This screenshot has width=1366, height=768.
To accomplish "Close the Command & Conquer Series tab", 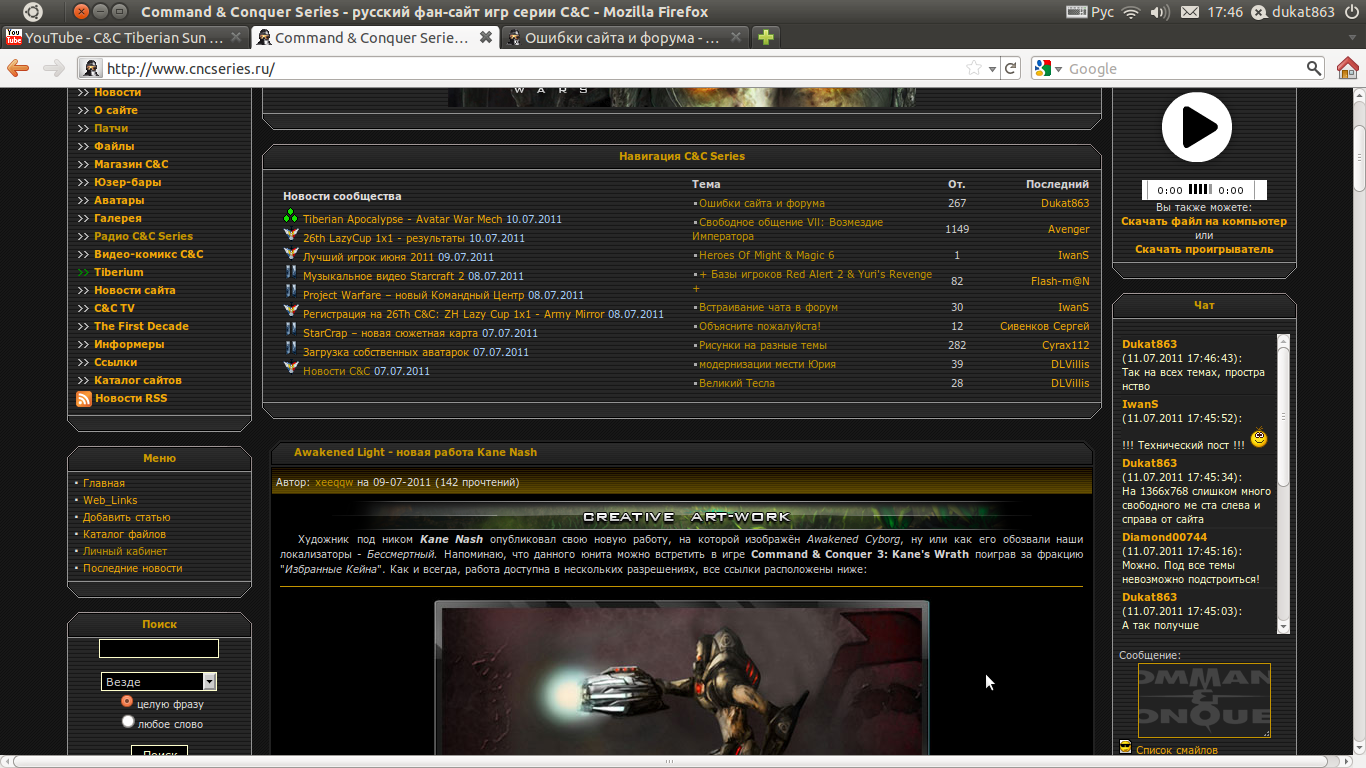I will click(485, 38).
